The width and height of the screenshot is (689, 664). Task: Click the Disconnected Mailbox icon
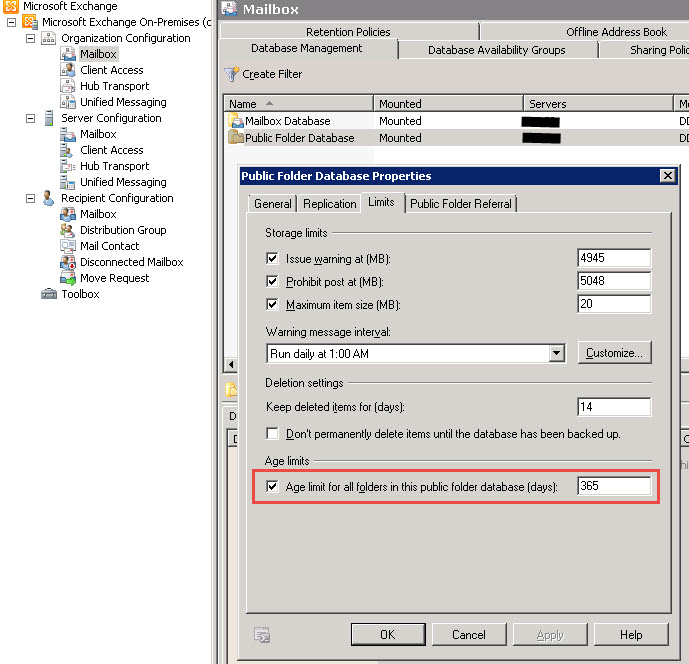click(68, 262)
